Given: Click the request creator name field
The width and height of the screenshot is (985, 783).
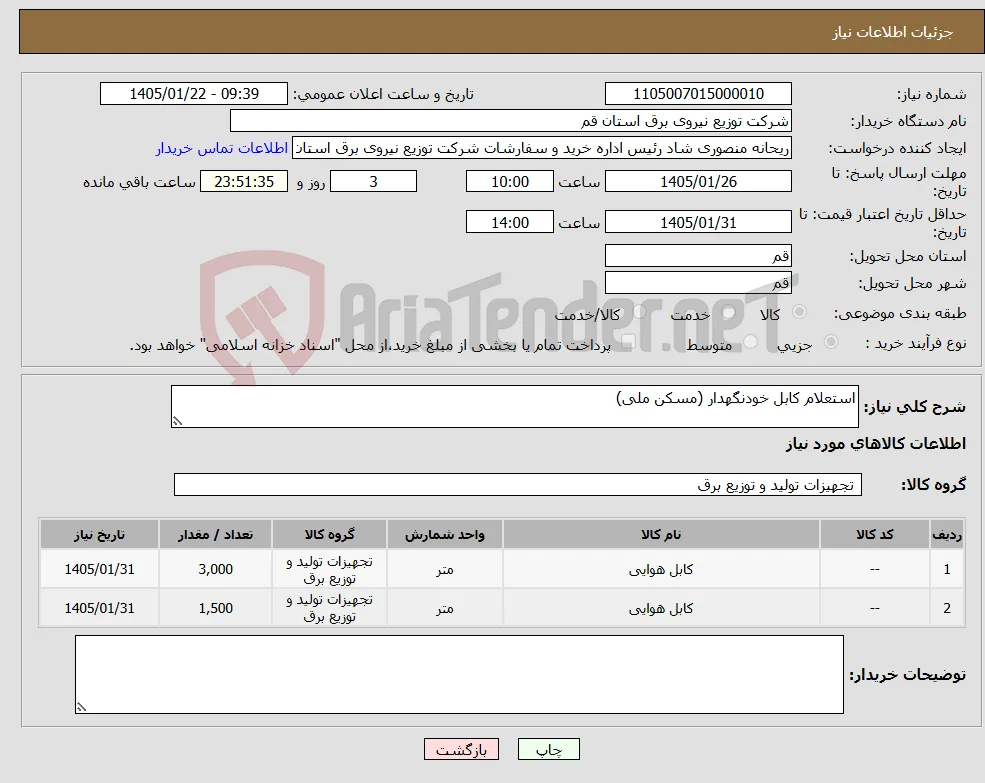Looking at the screenshot, I should [542, 148].
